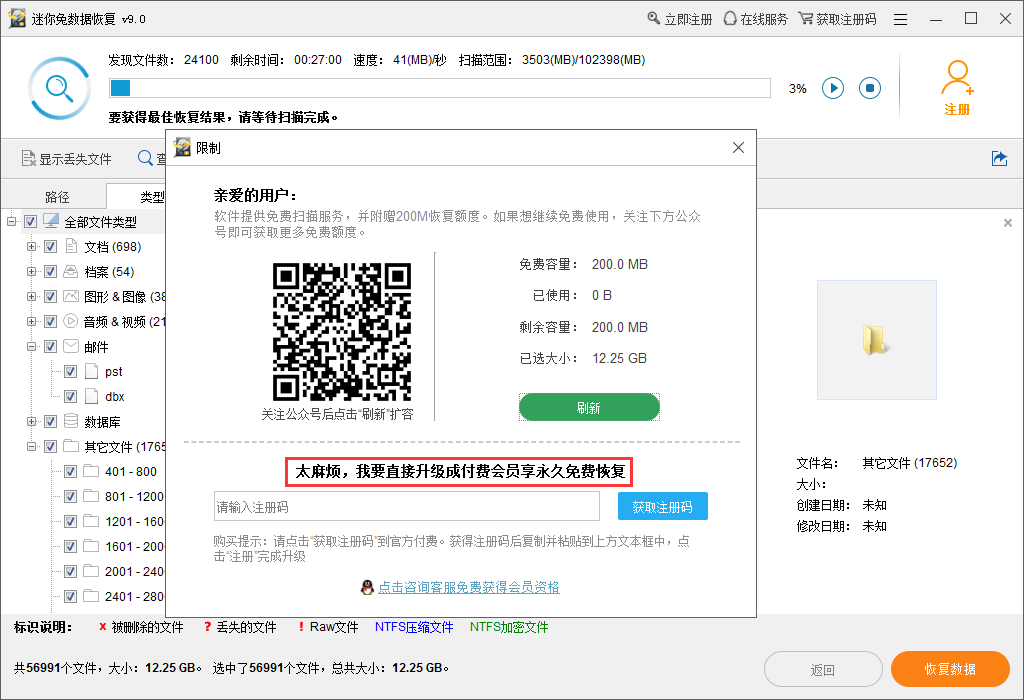Screen dimensions: 1024x700
Task: Click the scanning magnifier circle icon
Action: click(59, 88)
